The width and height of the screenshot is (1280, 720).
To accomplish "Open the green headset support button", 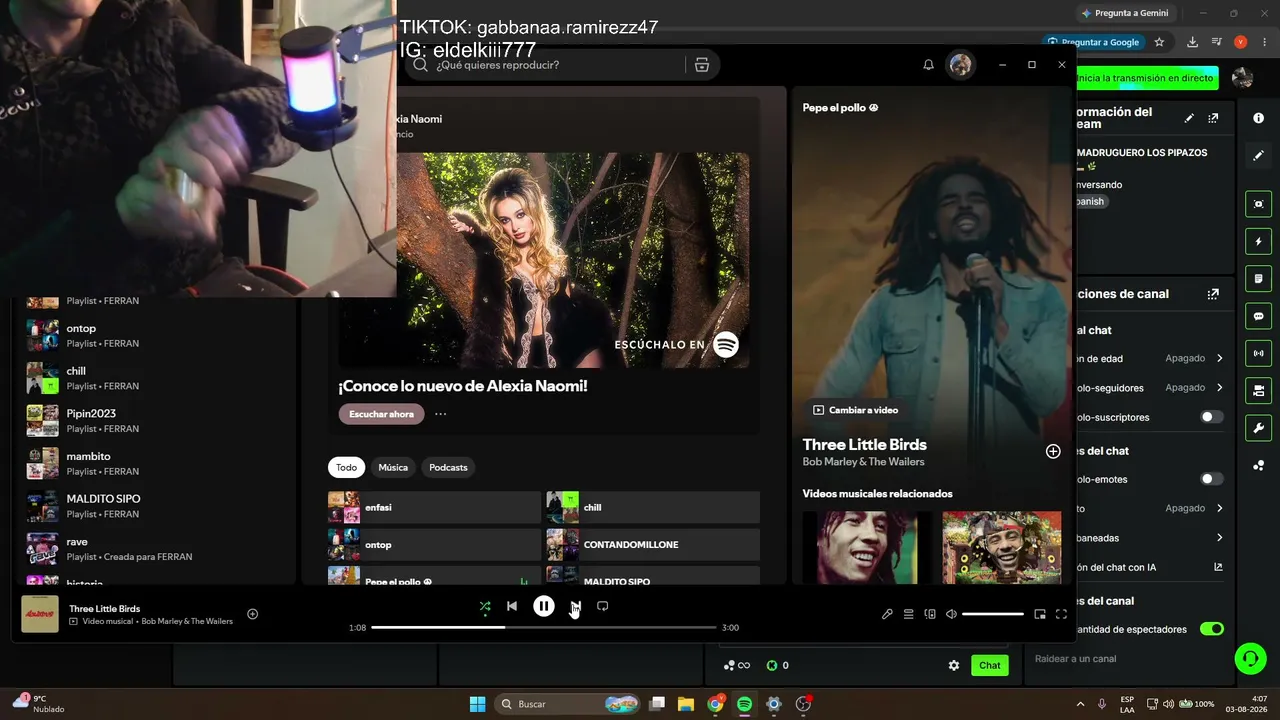I will [1250, 658].
